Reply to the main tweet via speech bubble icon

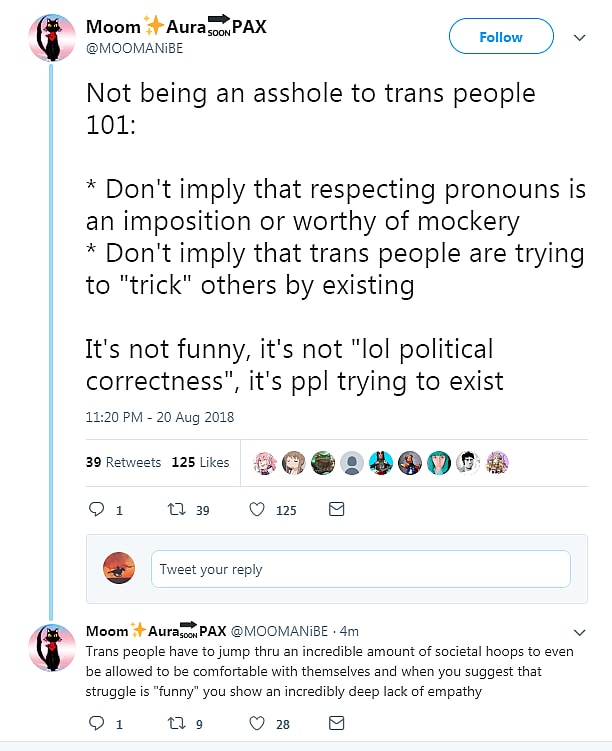(97, 509)
